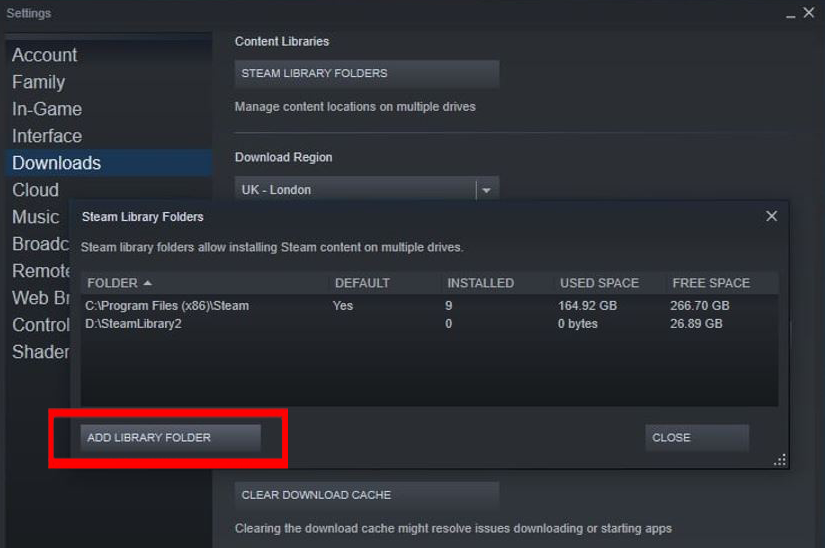Select the C:\Program Files (x86)\Steam row
The width and height of the screenshot is (825, 548).
(429, 306)
